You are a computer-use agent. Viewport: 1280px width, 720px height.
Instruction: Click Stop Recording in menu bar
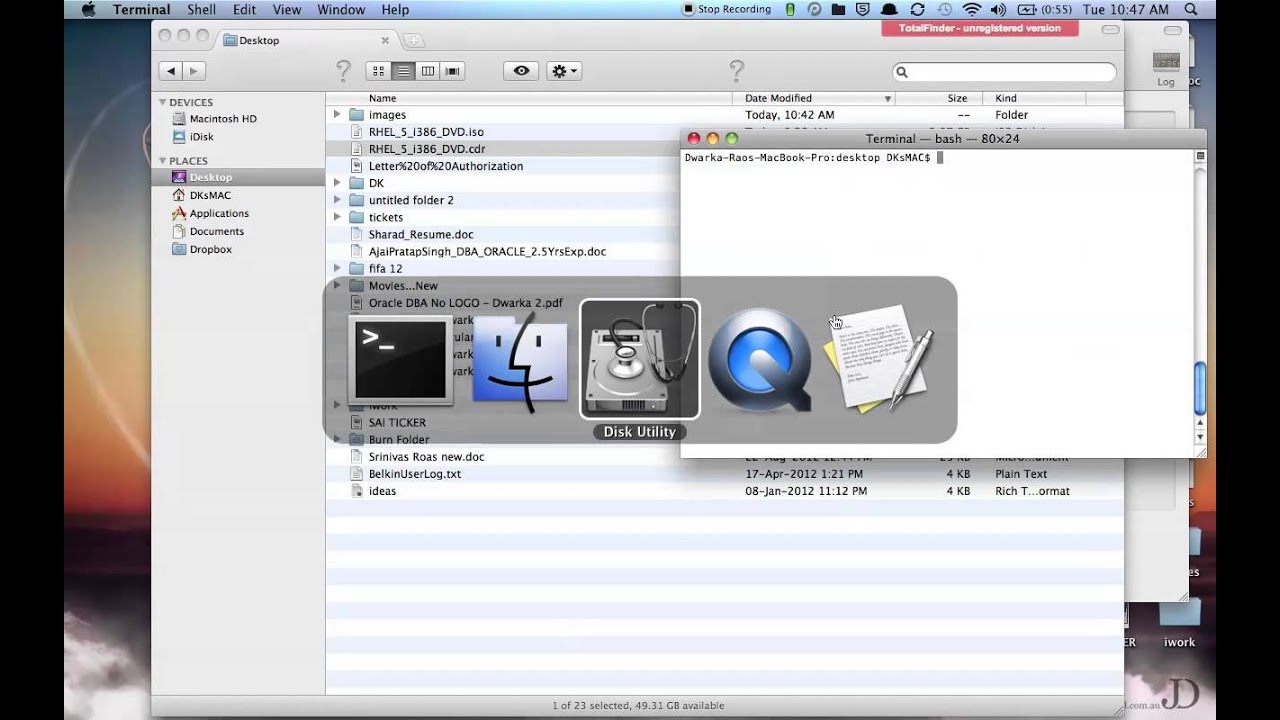(x=727, y=9)
